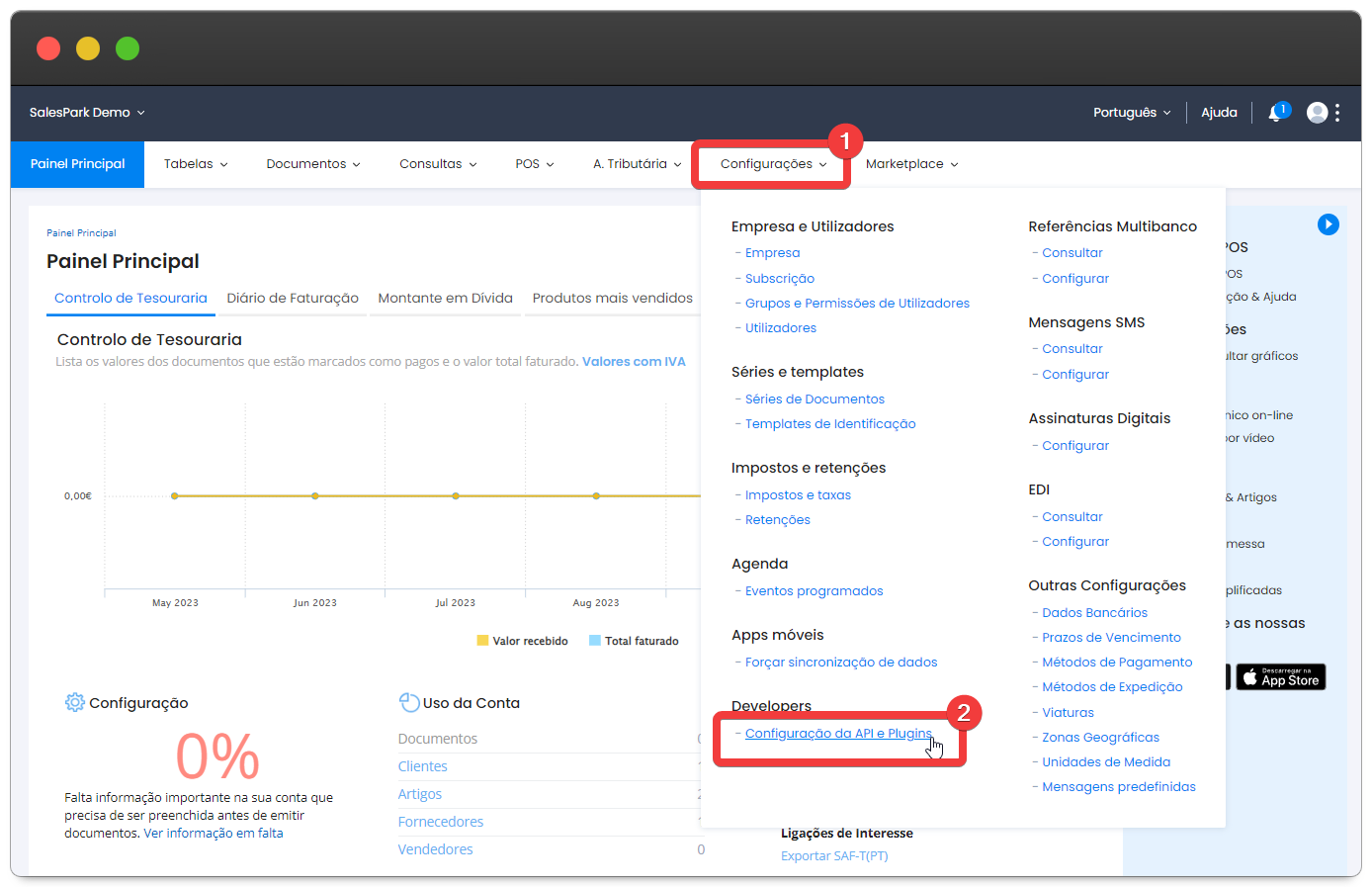The width and height of the screenshot is (1372, 887).
Task: Open the three-dot options menu
Action: click(x=1337, y=113)
